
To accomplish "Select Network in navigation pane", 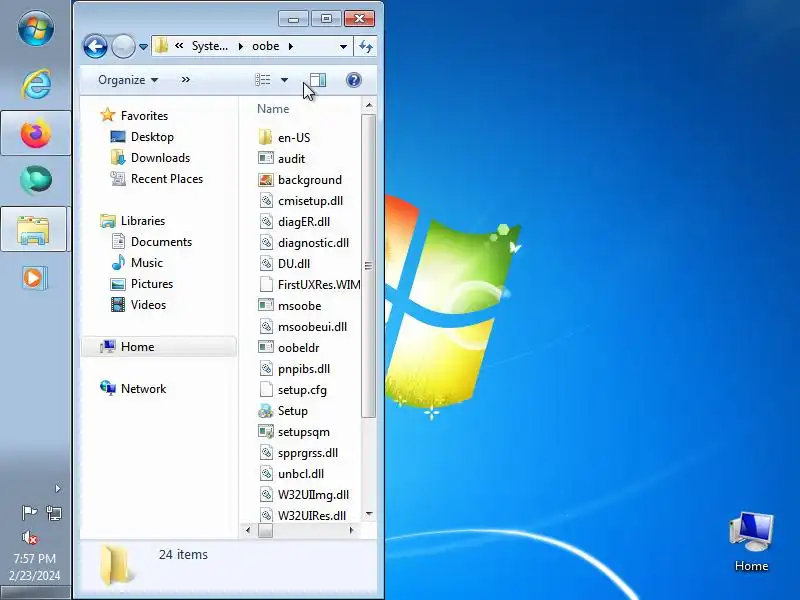I will click(143, 389).
